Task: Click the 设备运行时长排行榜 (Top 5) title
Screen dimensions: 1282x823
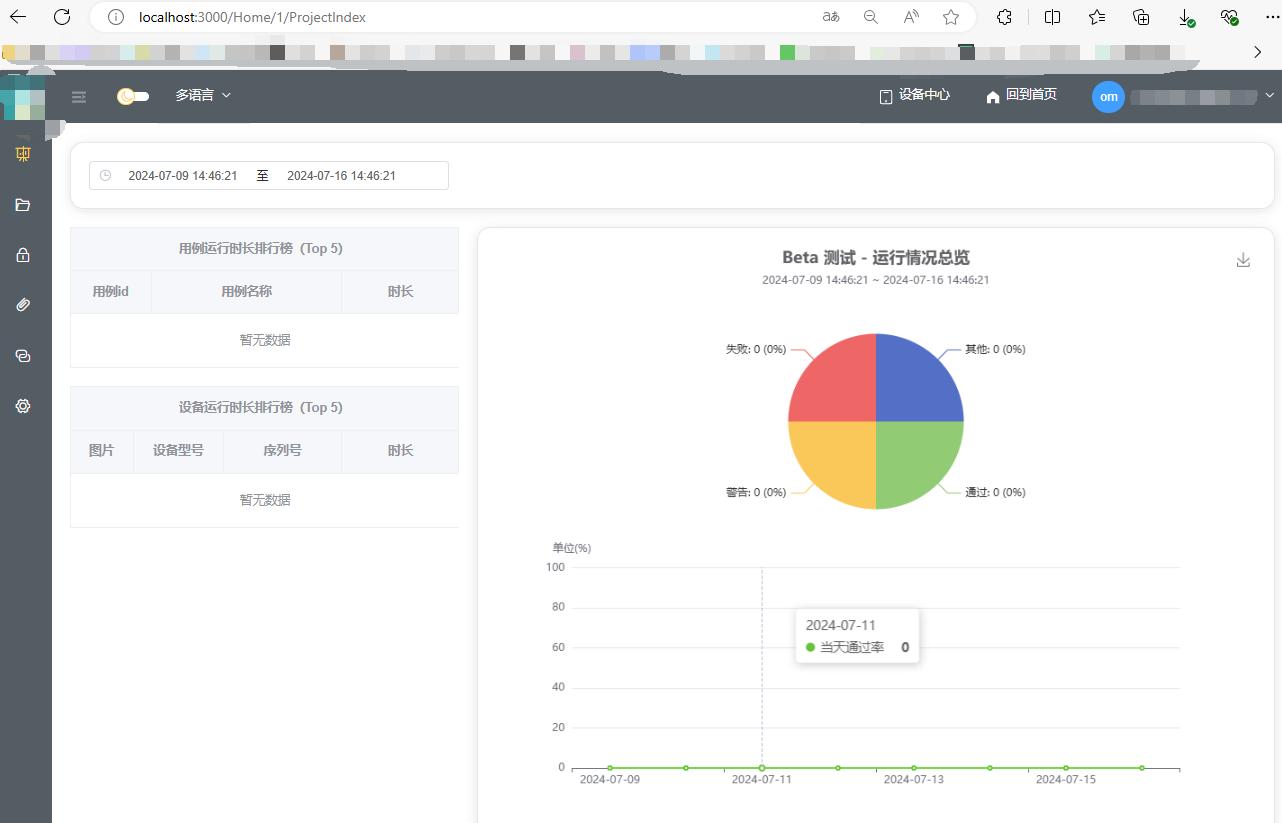Action: tap(261, 408)
